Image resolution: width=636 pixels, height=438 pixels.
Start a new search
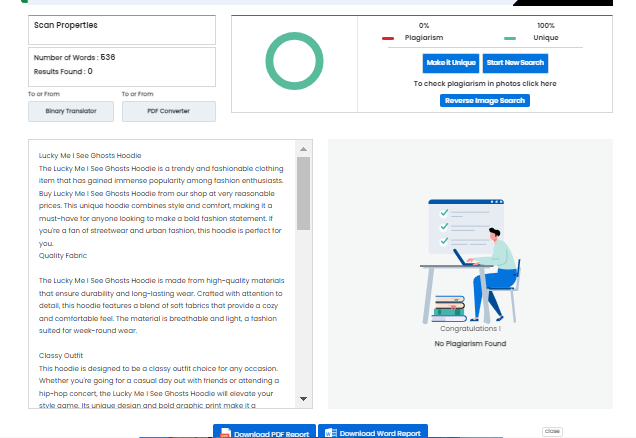coord(515,63)
